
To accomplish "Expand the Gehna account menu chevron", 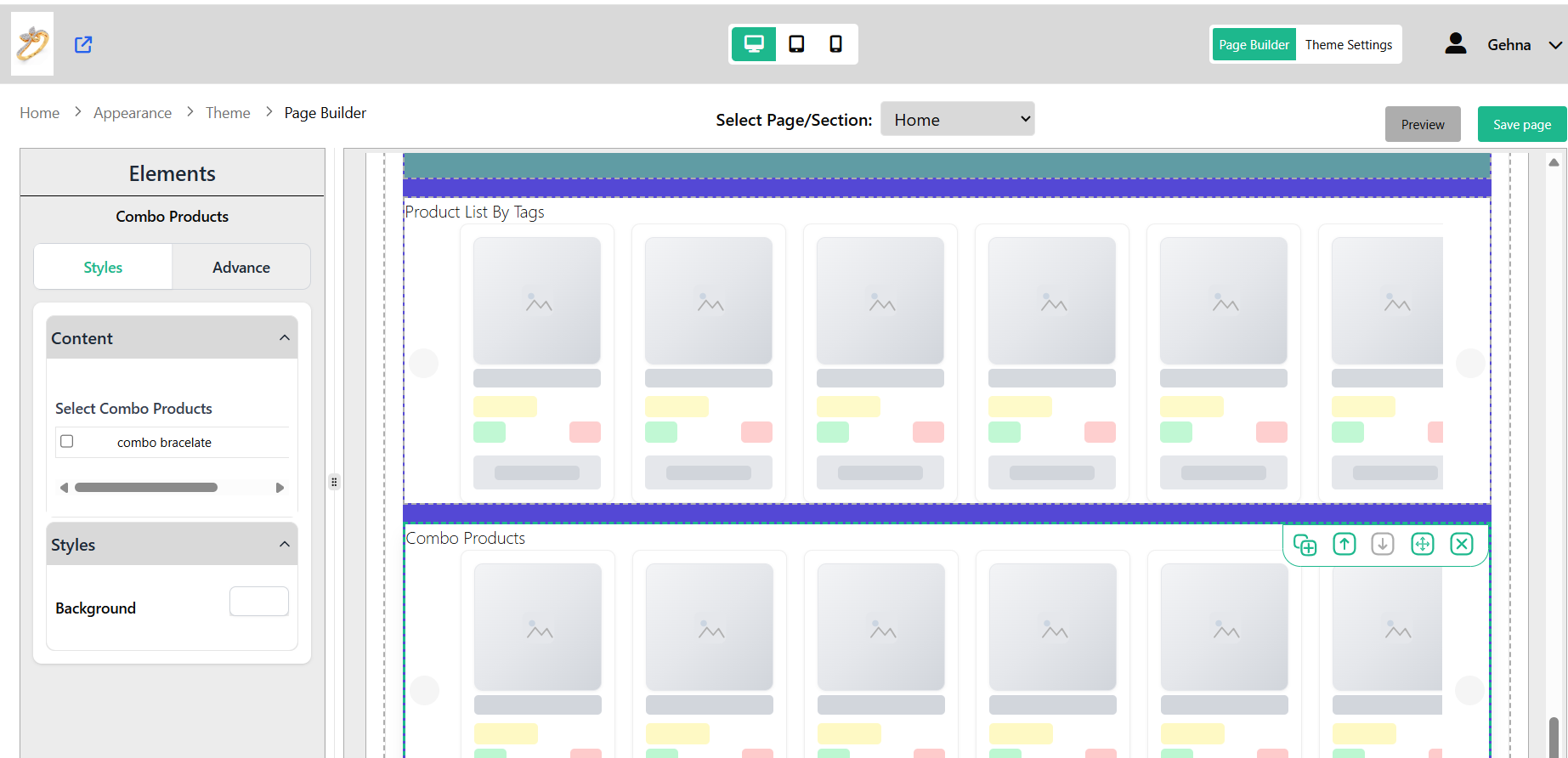I will click(x=1555, y=45).
